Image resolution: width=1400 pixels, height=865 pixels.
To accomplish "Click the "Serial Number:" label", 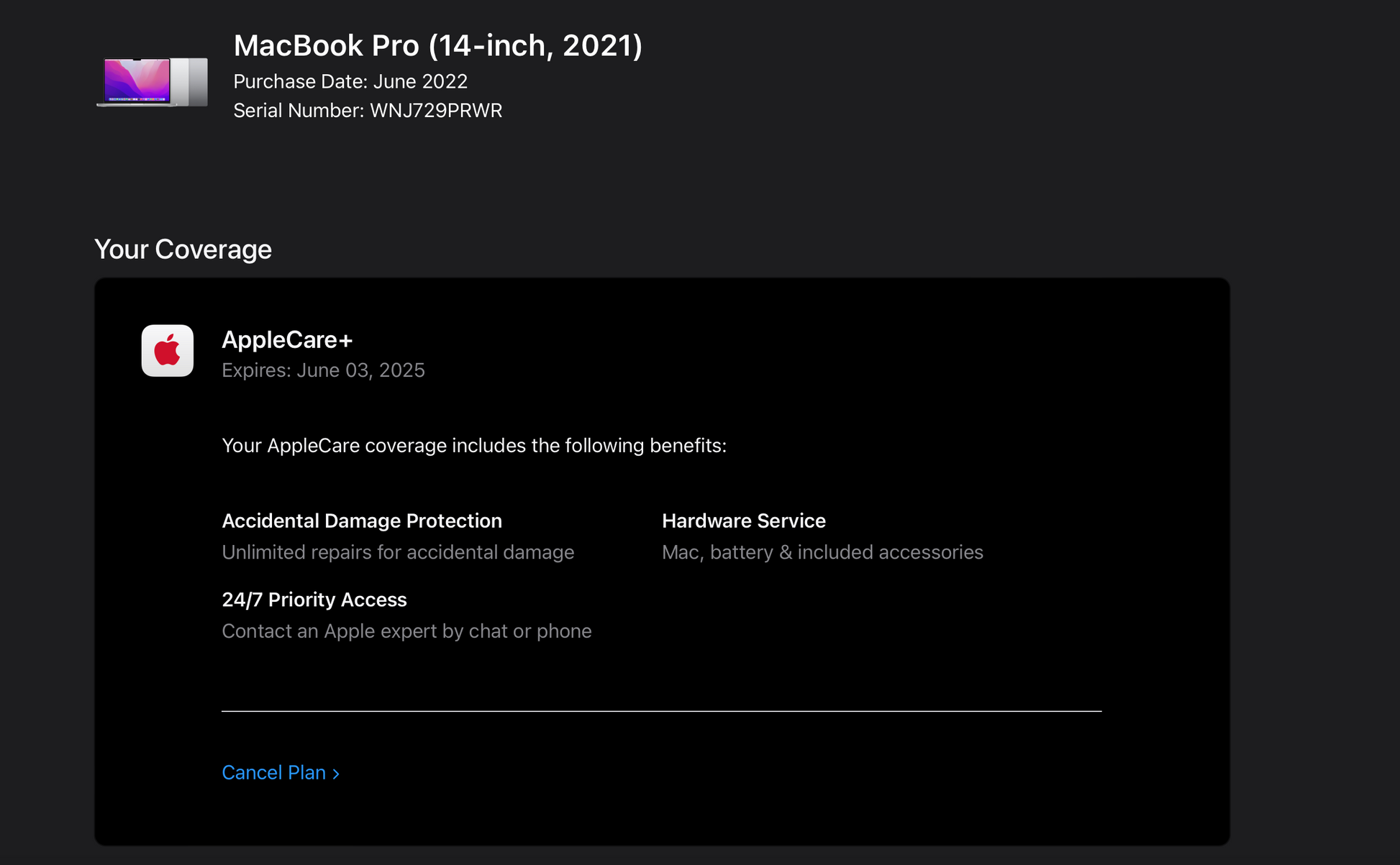I will pos(299,111).
